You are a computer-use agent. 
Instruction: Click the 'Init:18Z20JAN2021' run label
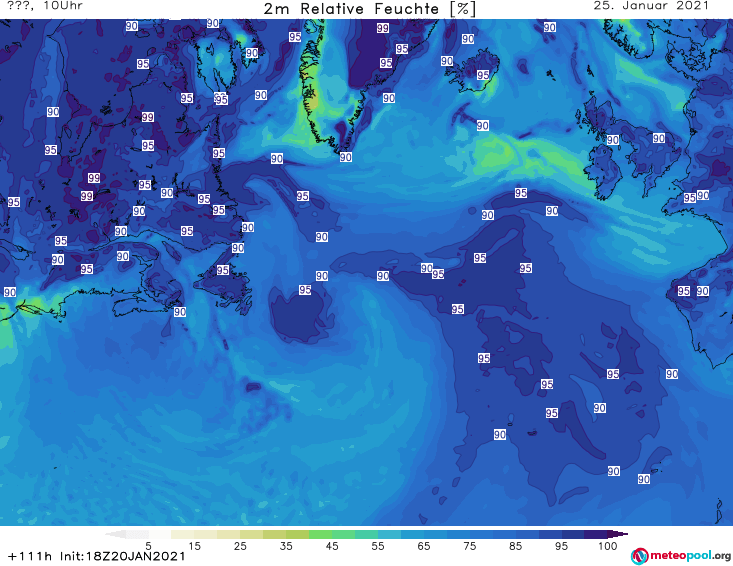click(x=122, y=556)
